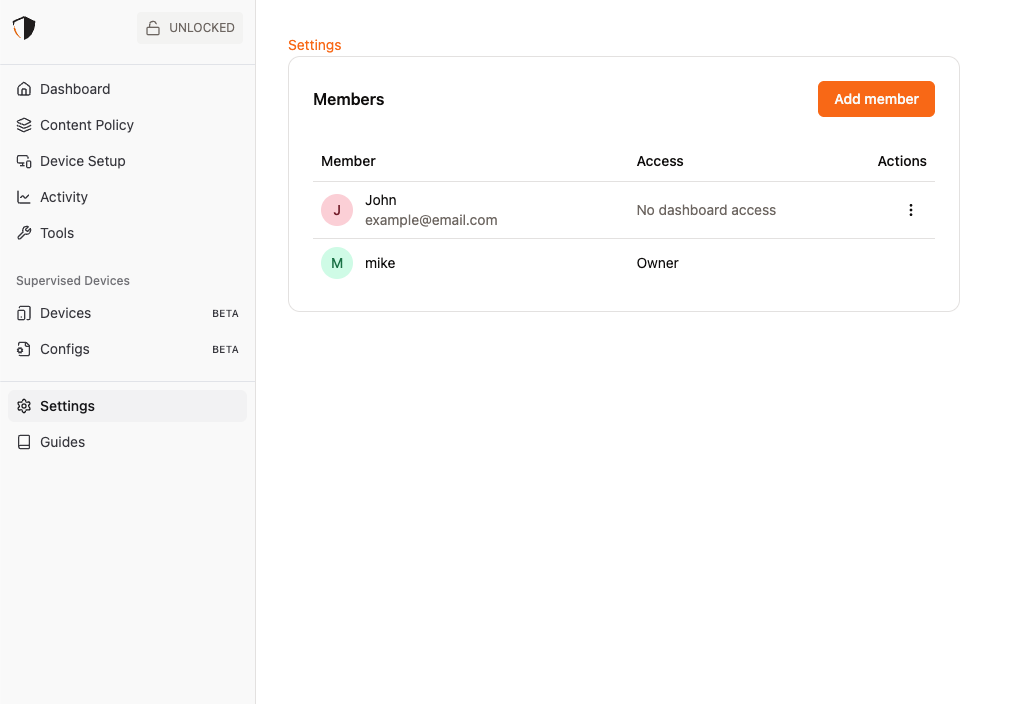The height and width of the screenshot is (704, 1020).
Task: Click the Configs file icon
Action: 24,349
